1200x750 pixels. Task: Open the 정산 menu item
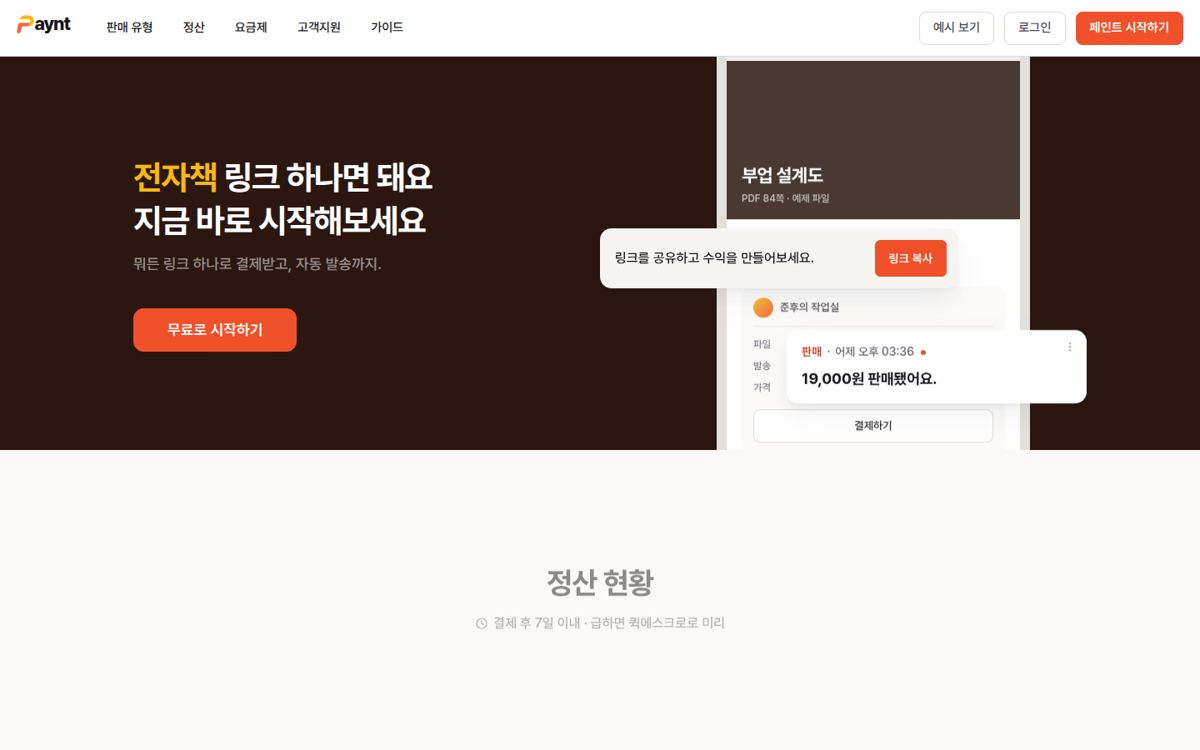pyautogui.click(x=194, y=27)
